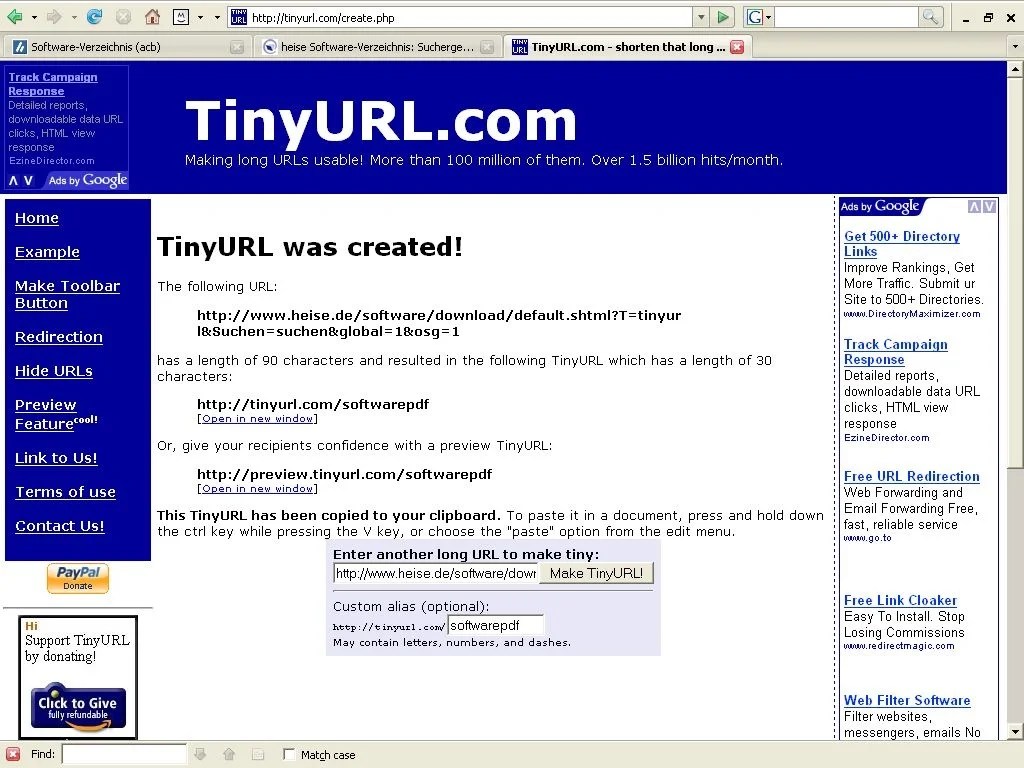Open the Home link in sidebar
This screenshot has height=768, width=1024.
coord(37,218)
